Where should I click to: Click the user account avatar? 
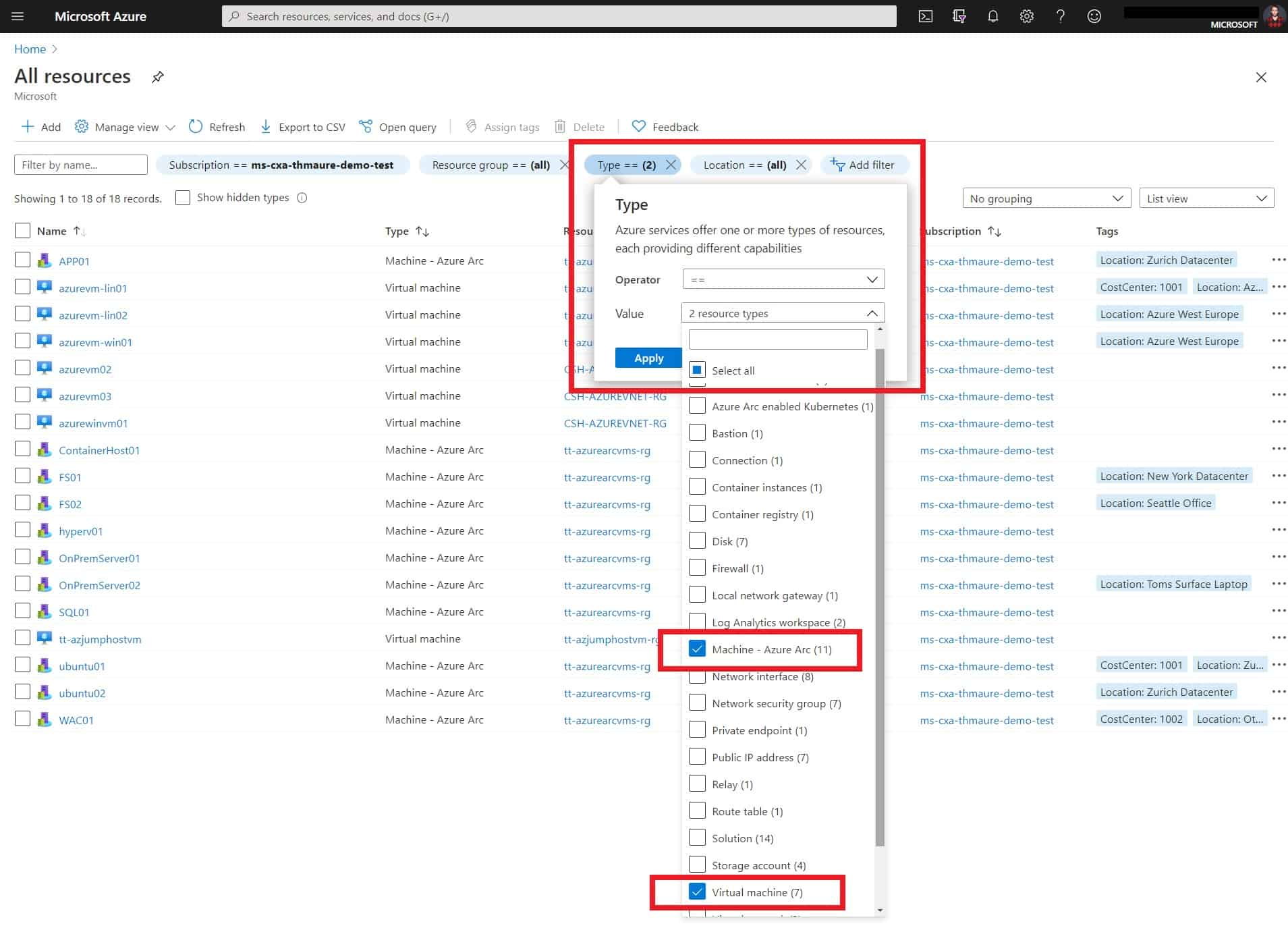[1275, 16]
